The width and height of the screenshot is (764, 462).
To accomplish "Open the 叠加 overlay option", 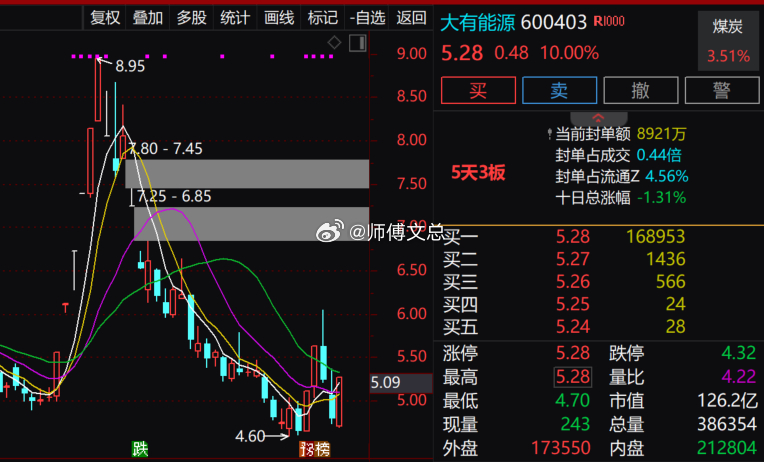I will tap(148, 18).
